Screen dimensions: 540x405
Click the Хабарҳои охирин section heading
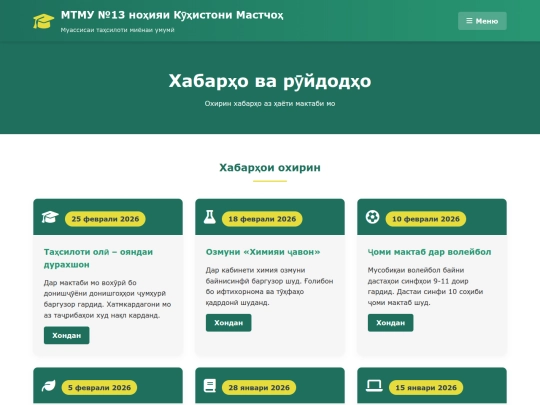coord(270,168)
